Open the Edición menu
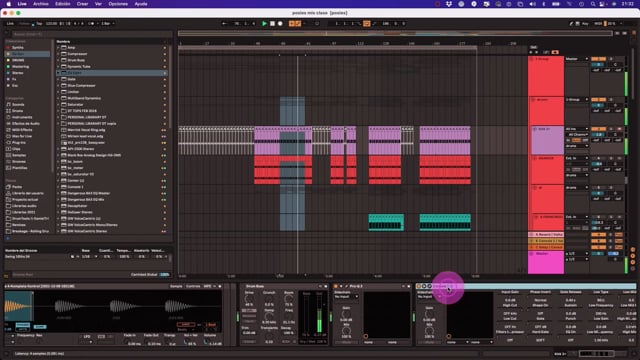Screen dimensions: 640x360 click(62, 4)
